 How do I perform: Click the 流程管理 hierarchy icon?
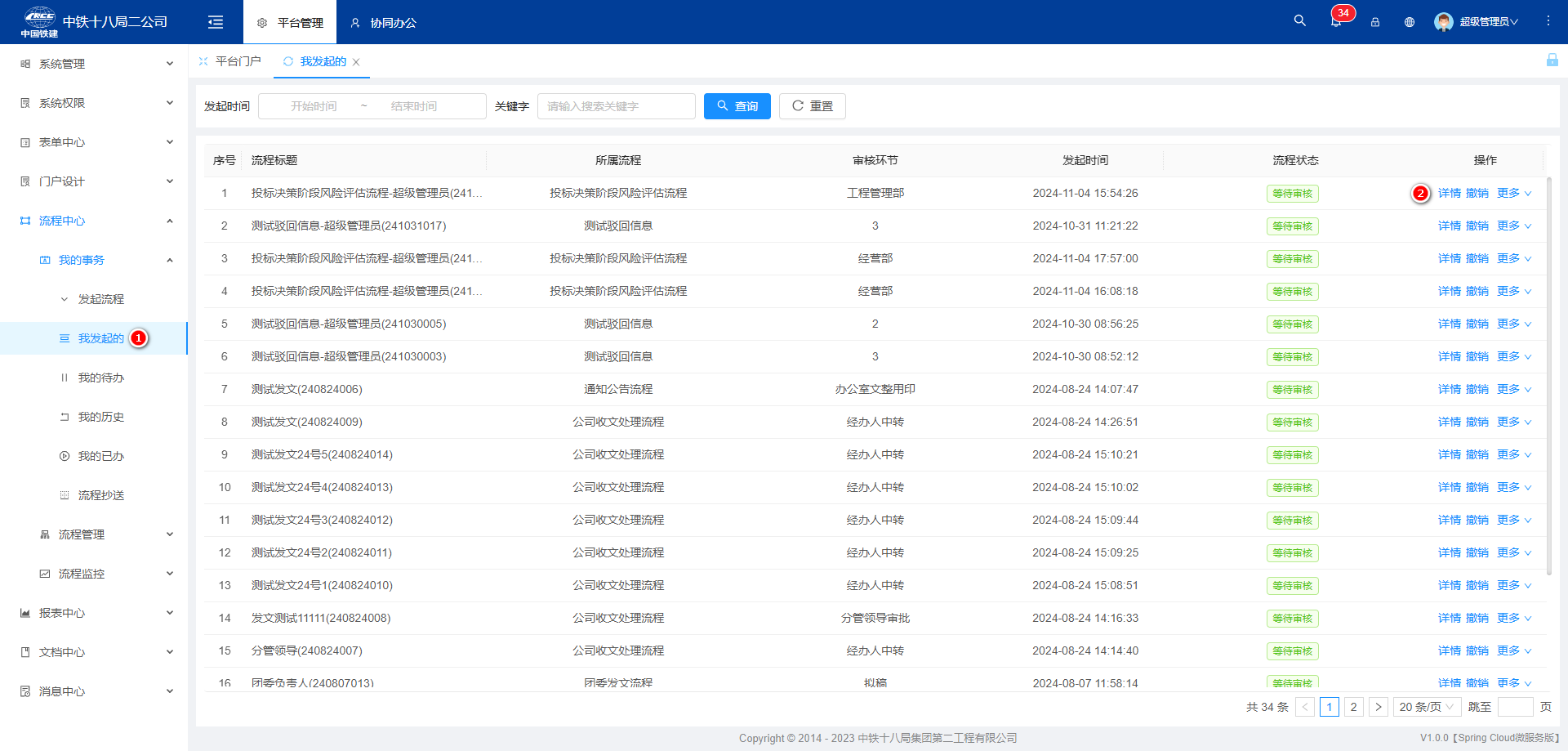45,534
